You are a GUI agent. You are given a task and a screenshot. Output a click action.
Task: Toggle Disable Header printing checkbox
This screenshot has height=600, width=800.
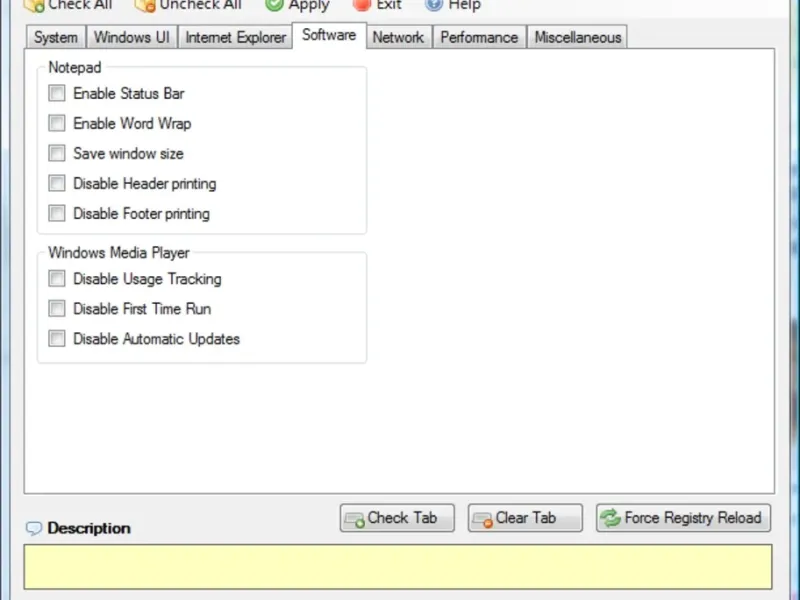(x=57, y=183)
